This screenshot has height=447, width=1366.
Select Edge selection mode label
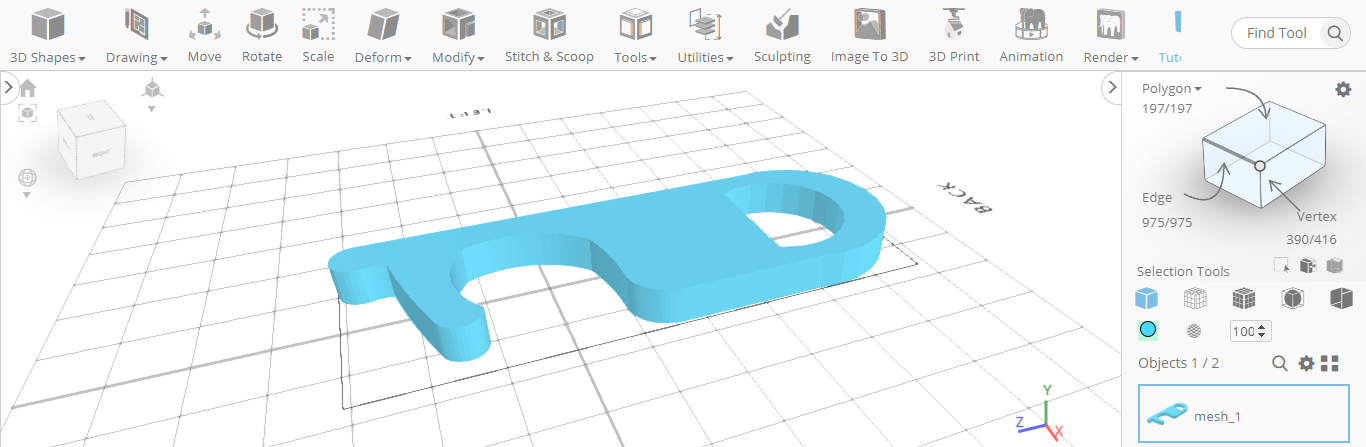[x=1156, y=197]
